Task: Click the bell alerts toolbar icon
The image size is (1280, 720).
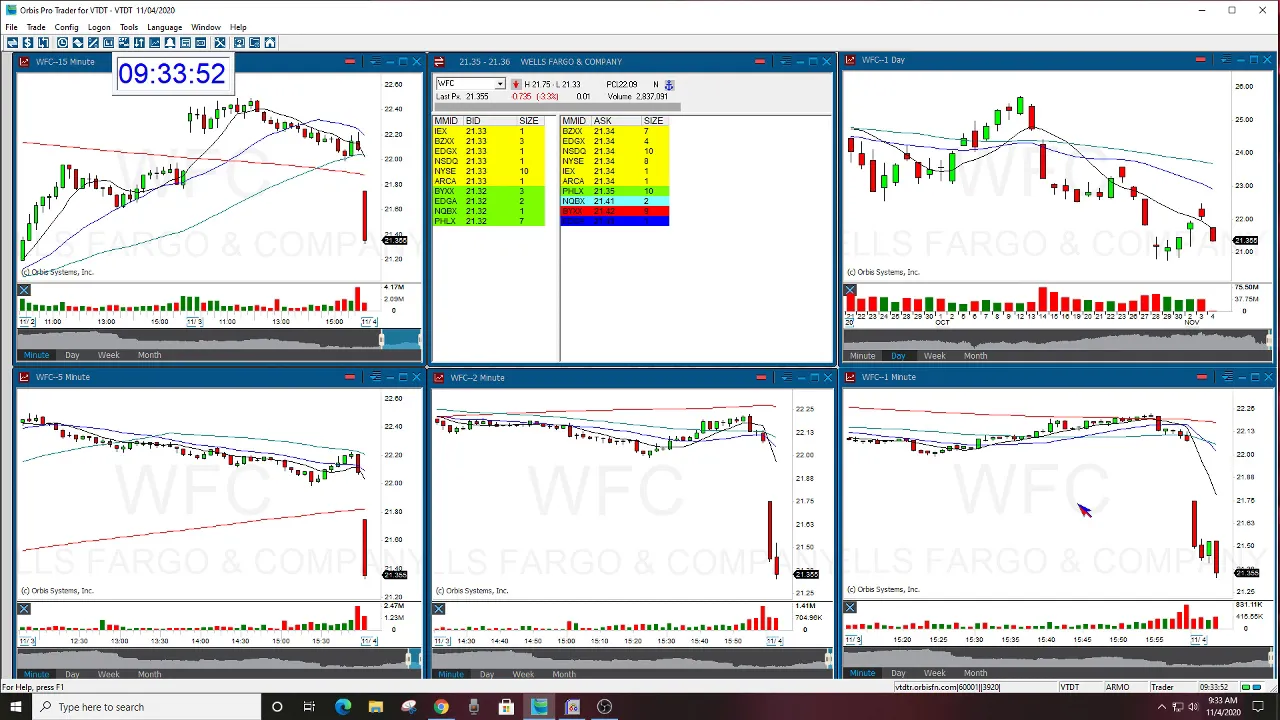Action: pyautogui.click(x=170, y=42)
